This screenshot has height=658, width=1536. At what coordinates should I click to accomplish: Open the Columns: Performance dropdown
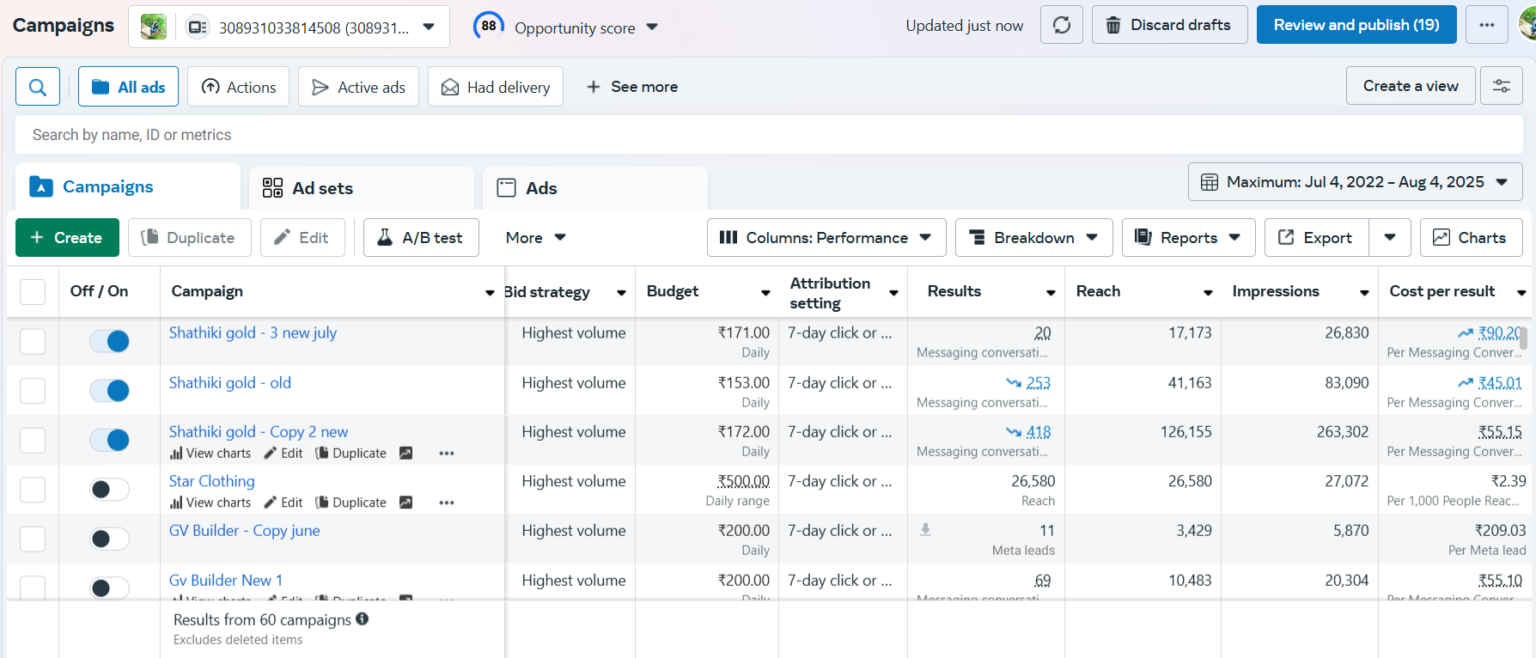coord(826,238)
